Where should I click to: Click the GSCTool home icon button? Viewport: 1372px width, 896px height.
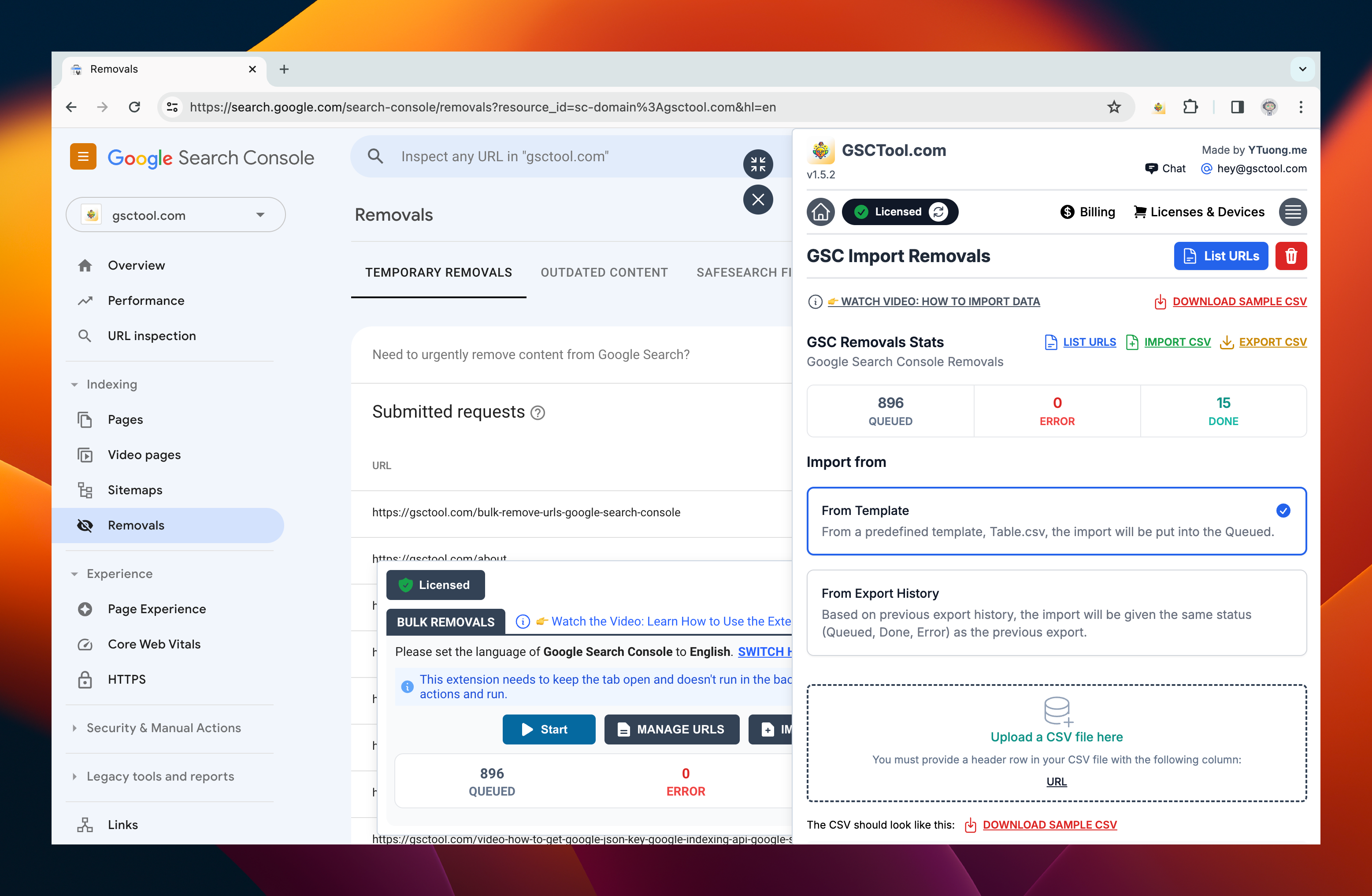(820, 212)
